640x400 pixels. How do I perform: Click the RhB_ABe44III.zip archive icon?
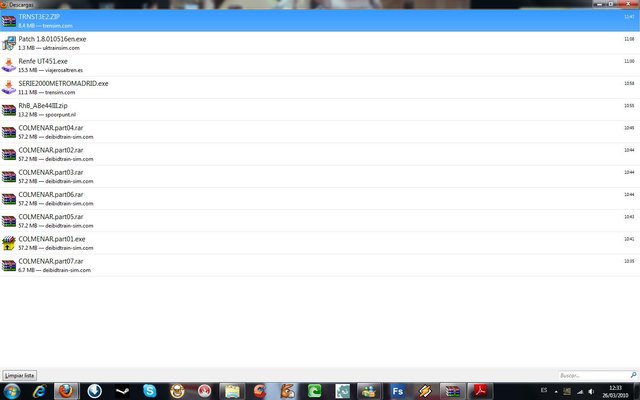(x=9, y=109)
